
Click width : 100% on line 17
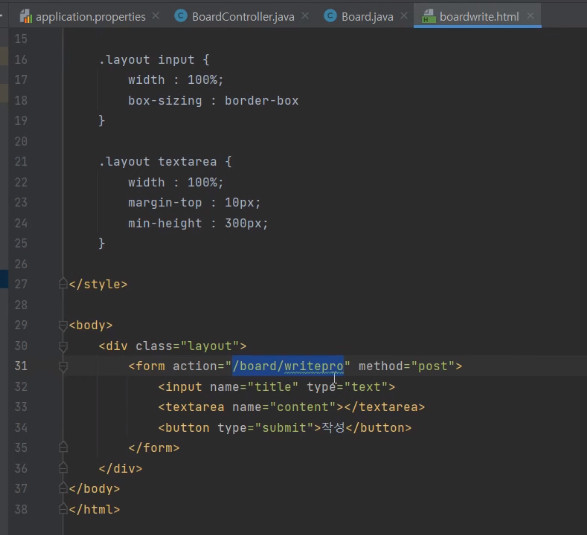tap(176, 80)
